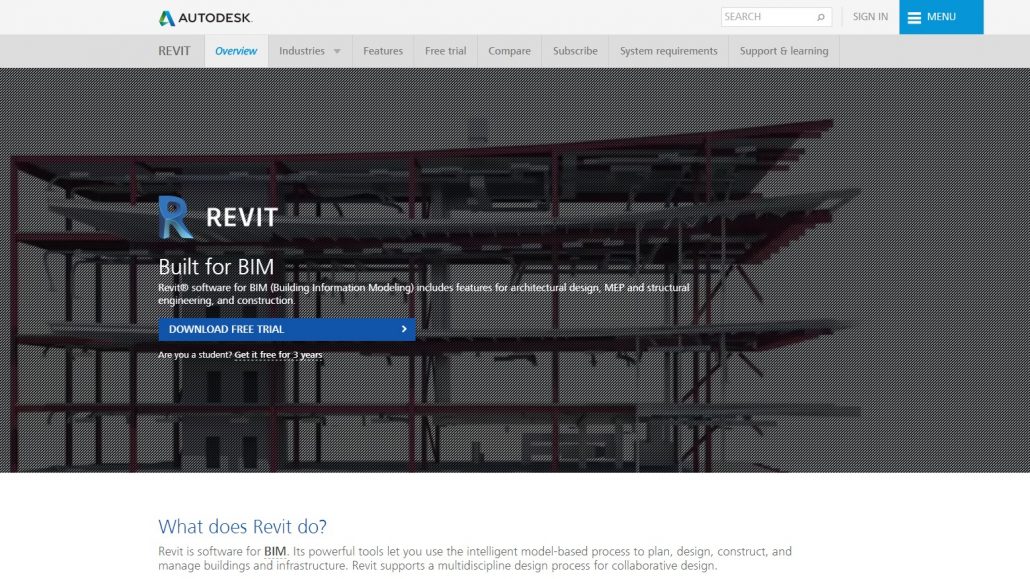Click the BIM glossary link
The width and height of the screenshot is (1030, 579).
tap(275, 551)
